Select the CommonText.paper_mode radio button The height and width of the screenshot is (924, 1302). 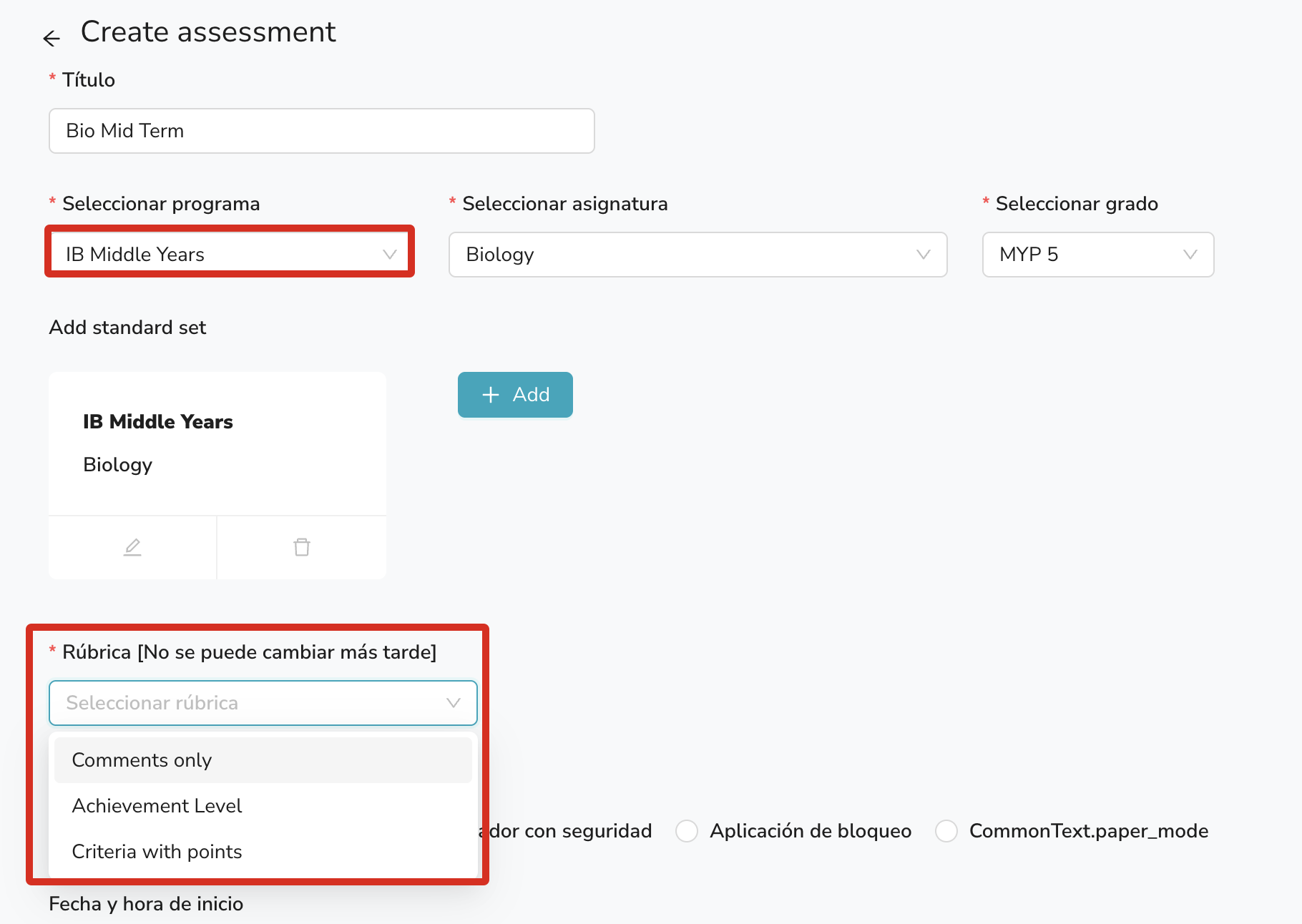(x=946, y=831)
